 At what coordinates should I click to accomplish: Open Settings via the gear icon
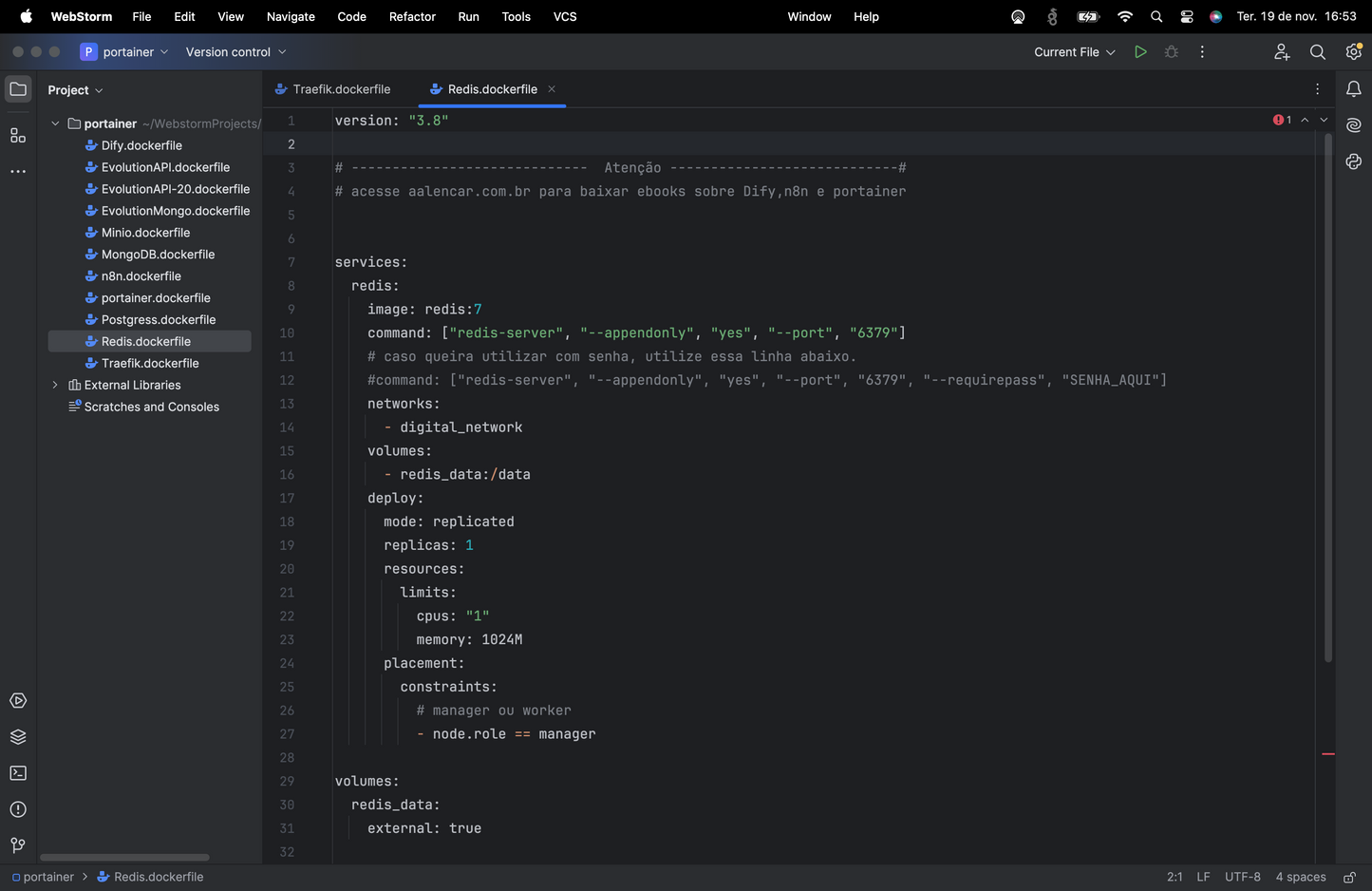[1353, 52]
